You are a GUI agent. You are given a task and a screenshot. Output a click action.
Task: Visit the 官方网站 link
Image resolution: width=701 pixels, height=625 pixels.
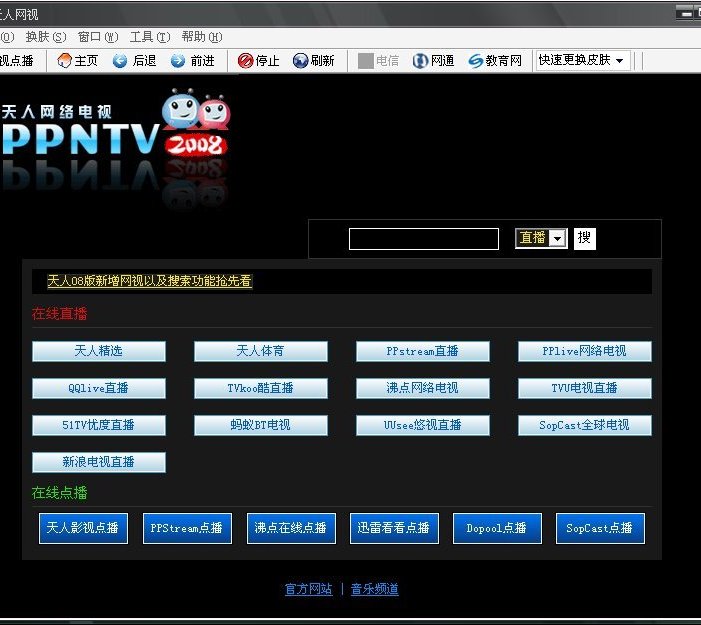(309, 589)
